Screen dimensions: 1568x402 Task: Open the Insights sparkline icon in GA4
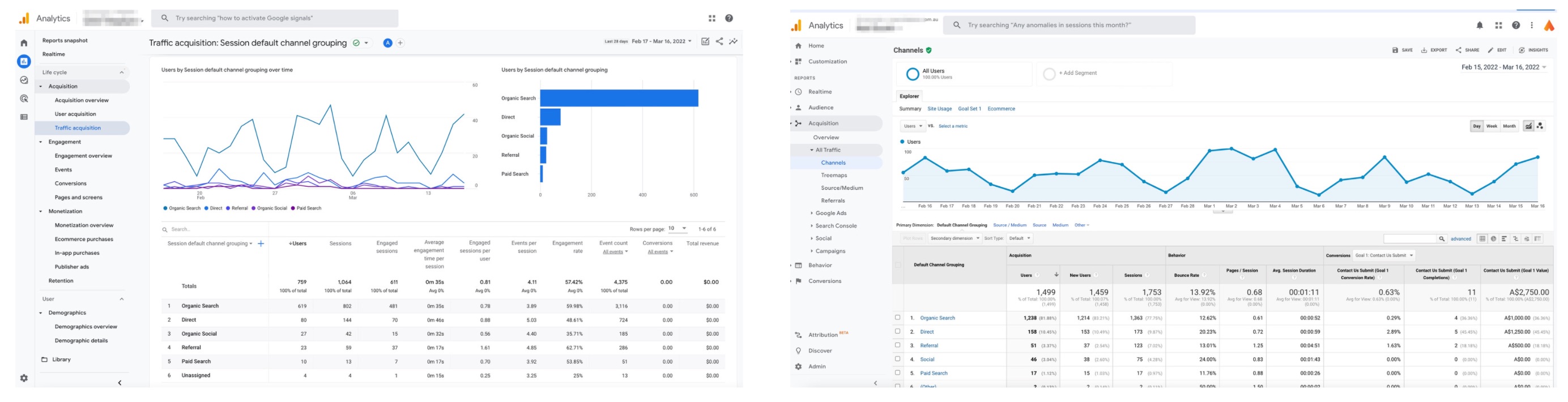click(x=734, y=41)
